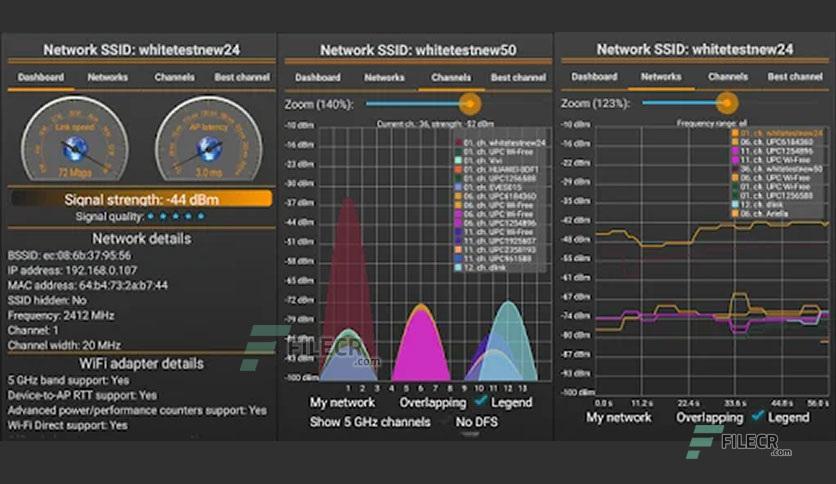Toggle the Legend checkbox on the 140% zoom screen
The width and height of the screenshot is (836, 484).
coord(481,400)
